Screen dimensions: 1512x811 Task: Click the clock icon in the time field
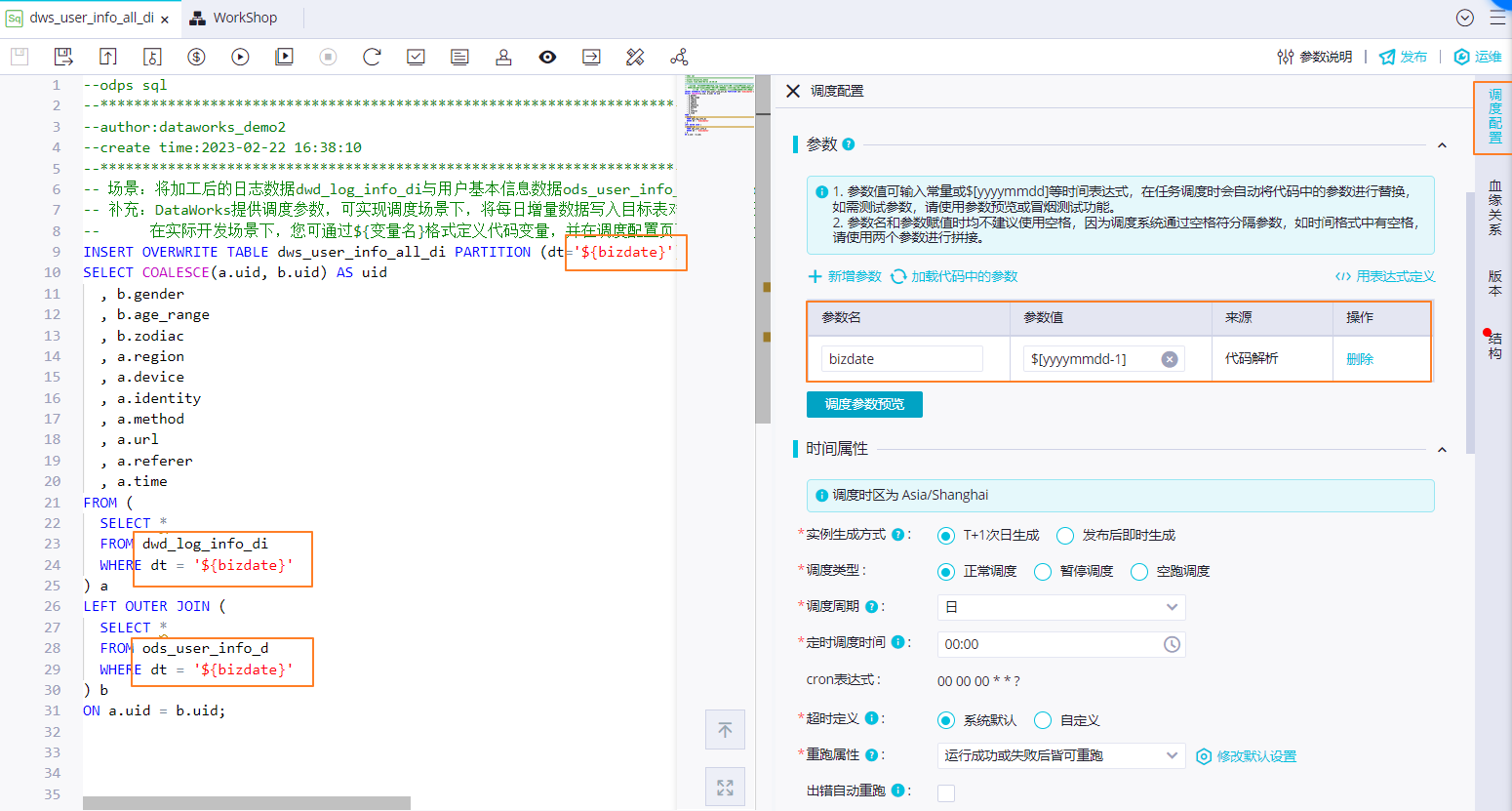point(1172,644)
